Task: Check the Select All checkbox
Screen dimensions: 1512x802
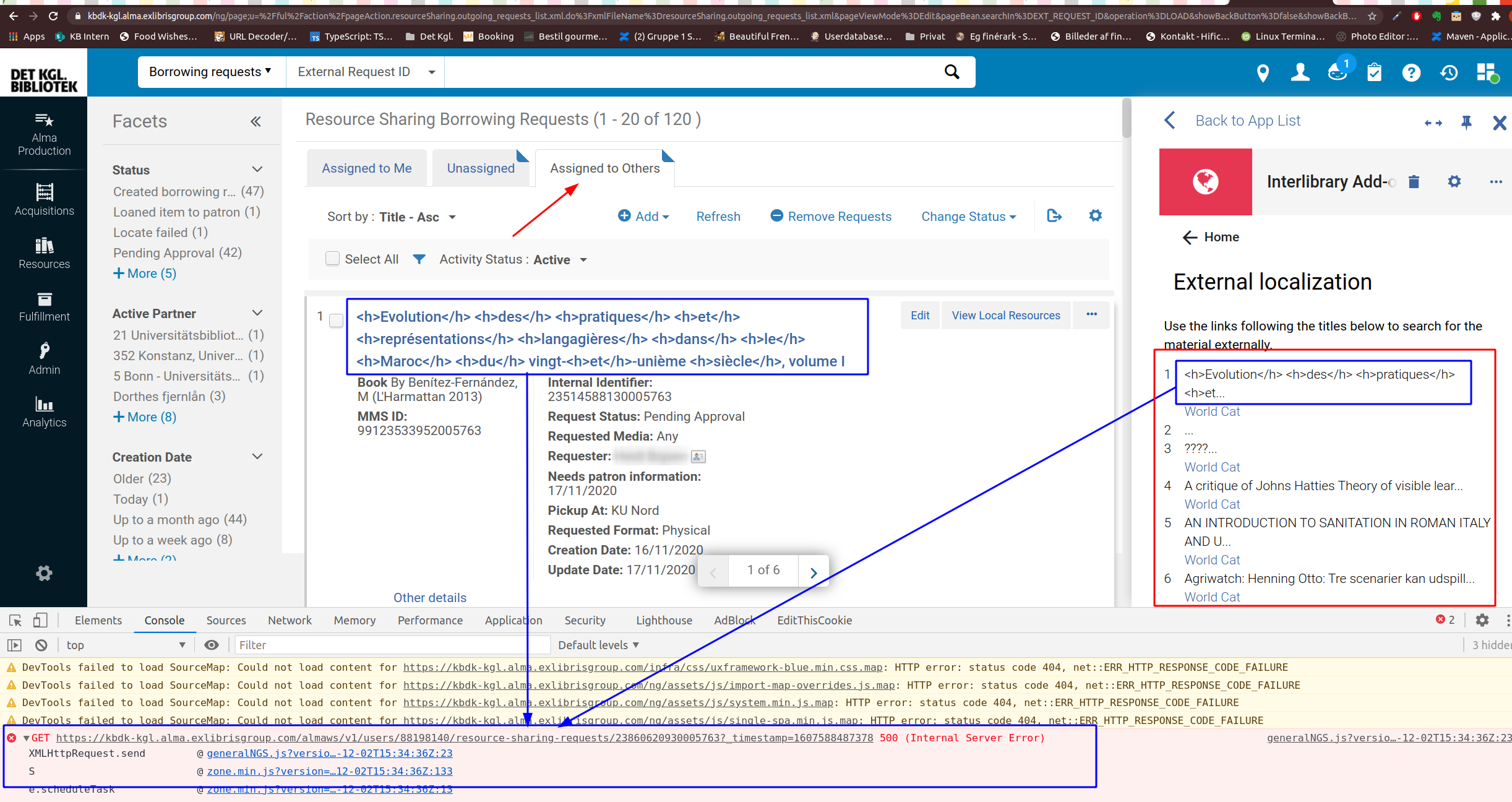Action: click(x=333, y=259)
